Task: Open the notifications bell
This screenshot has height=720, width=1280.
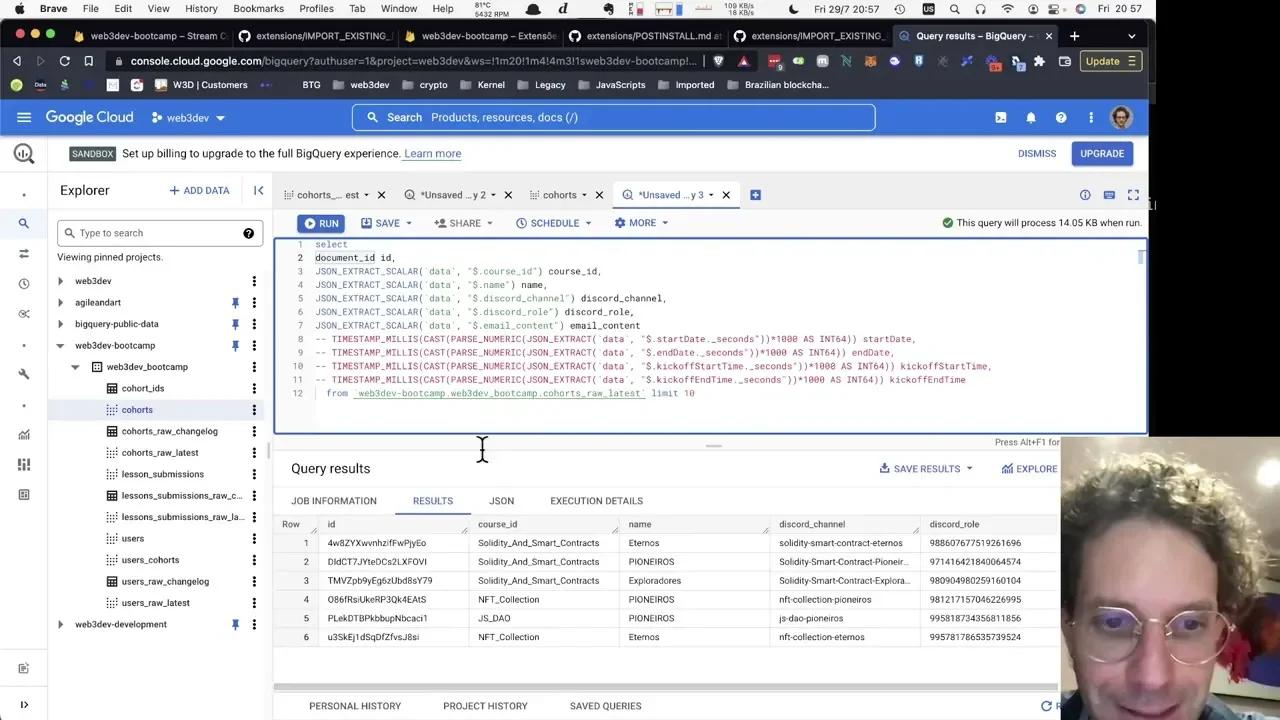Action: [1031, 117]
